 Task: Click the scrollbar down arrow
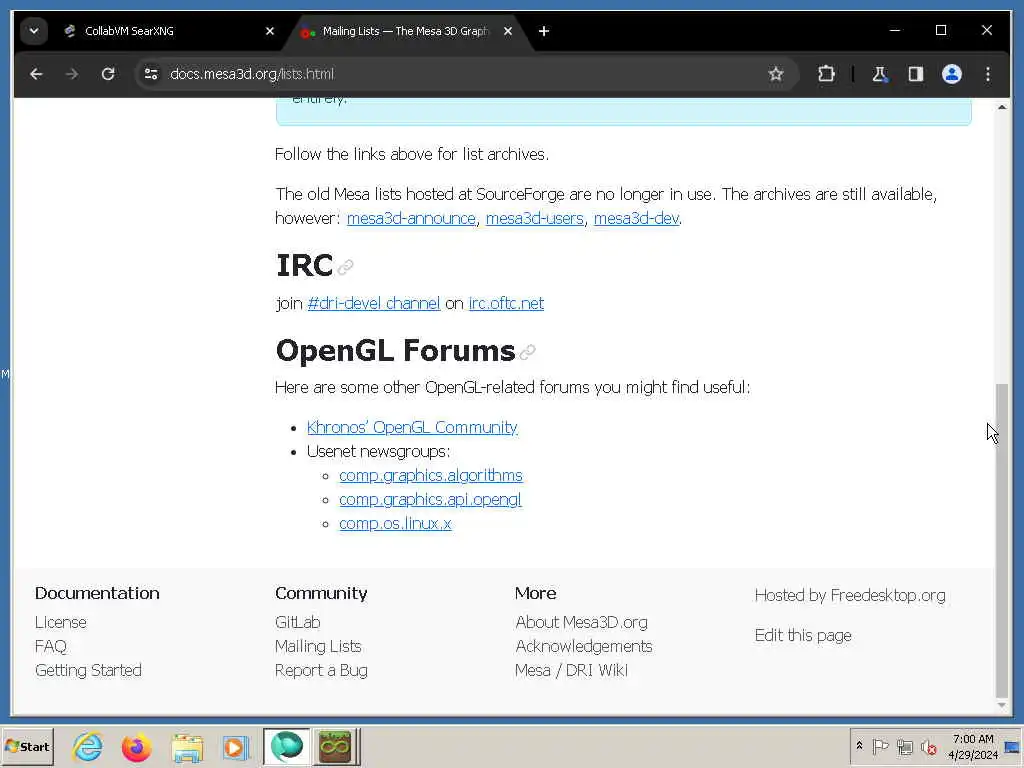pyautogui.click(x=1002, y=706)
